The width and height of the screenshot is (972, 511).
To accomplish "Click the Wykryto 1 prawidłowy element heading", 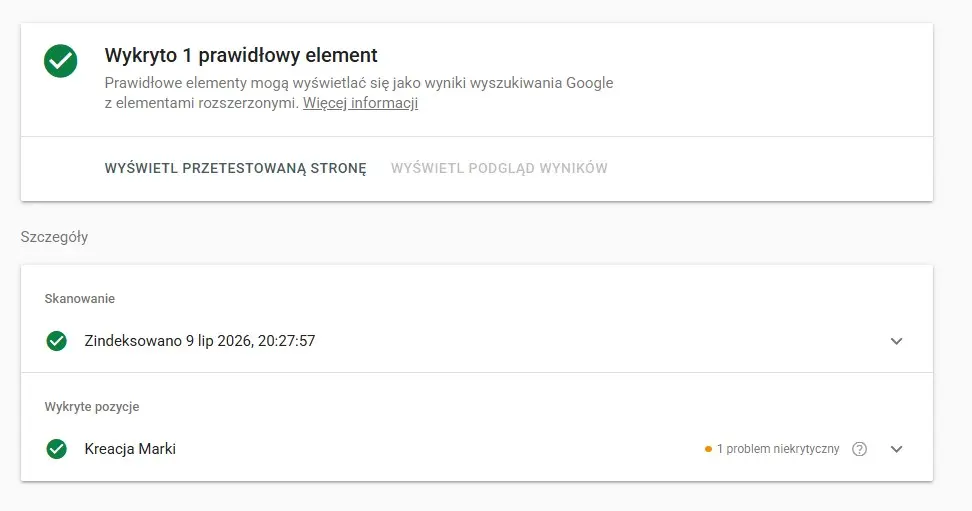I will (x=241, y=55).
